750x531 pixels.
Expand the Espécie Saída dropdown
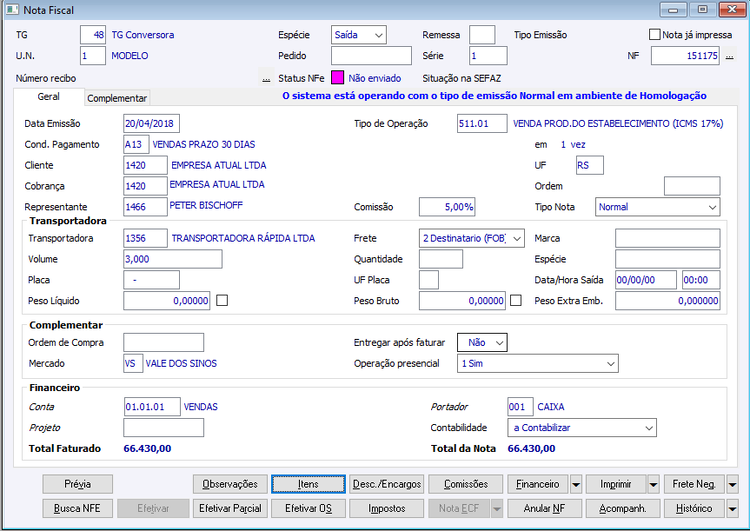click(x=359, y=35)
